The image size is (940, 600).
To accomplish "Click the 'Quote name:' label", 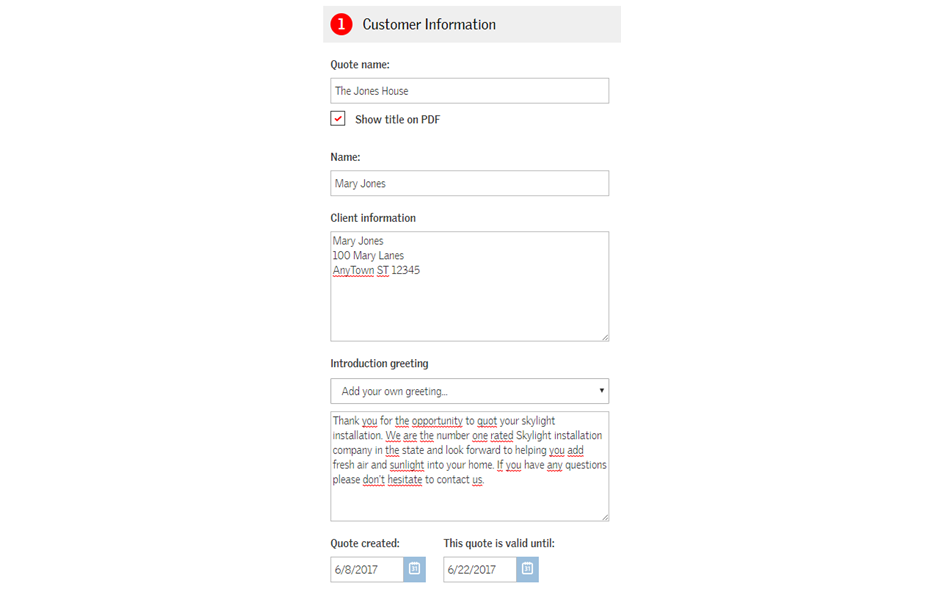I will pos(360,65).
